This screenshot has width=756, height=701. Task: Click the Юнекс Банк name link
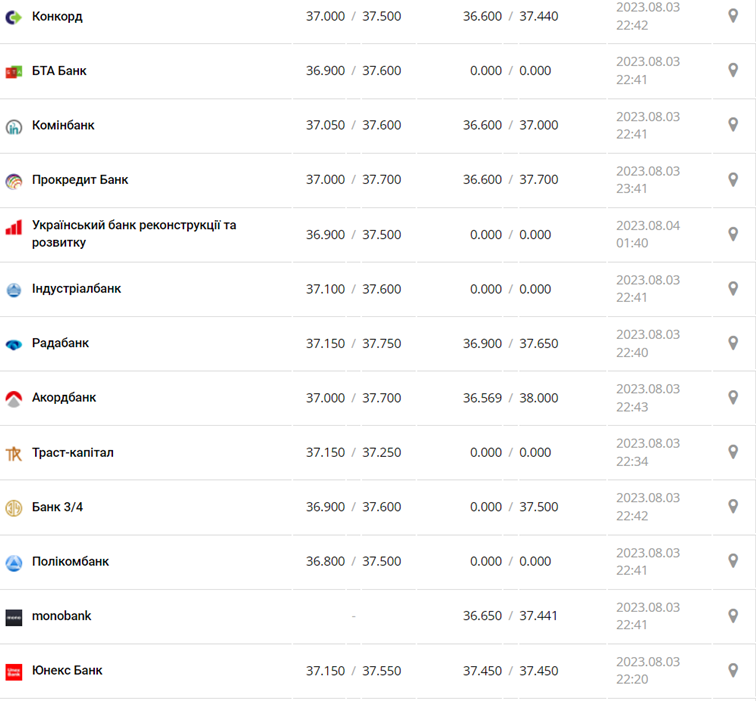coord(67,670)
